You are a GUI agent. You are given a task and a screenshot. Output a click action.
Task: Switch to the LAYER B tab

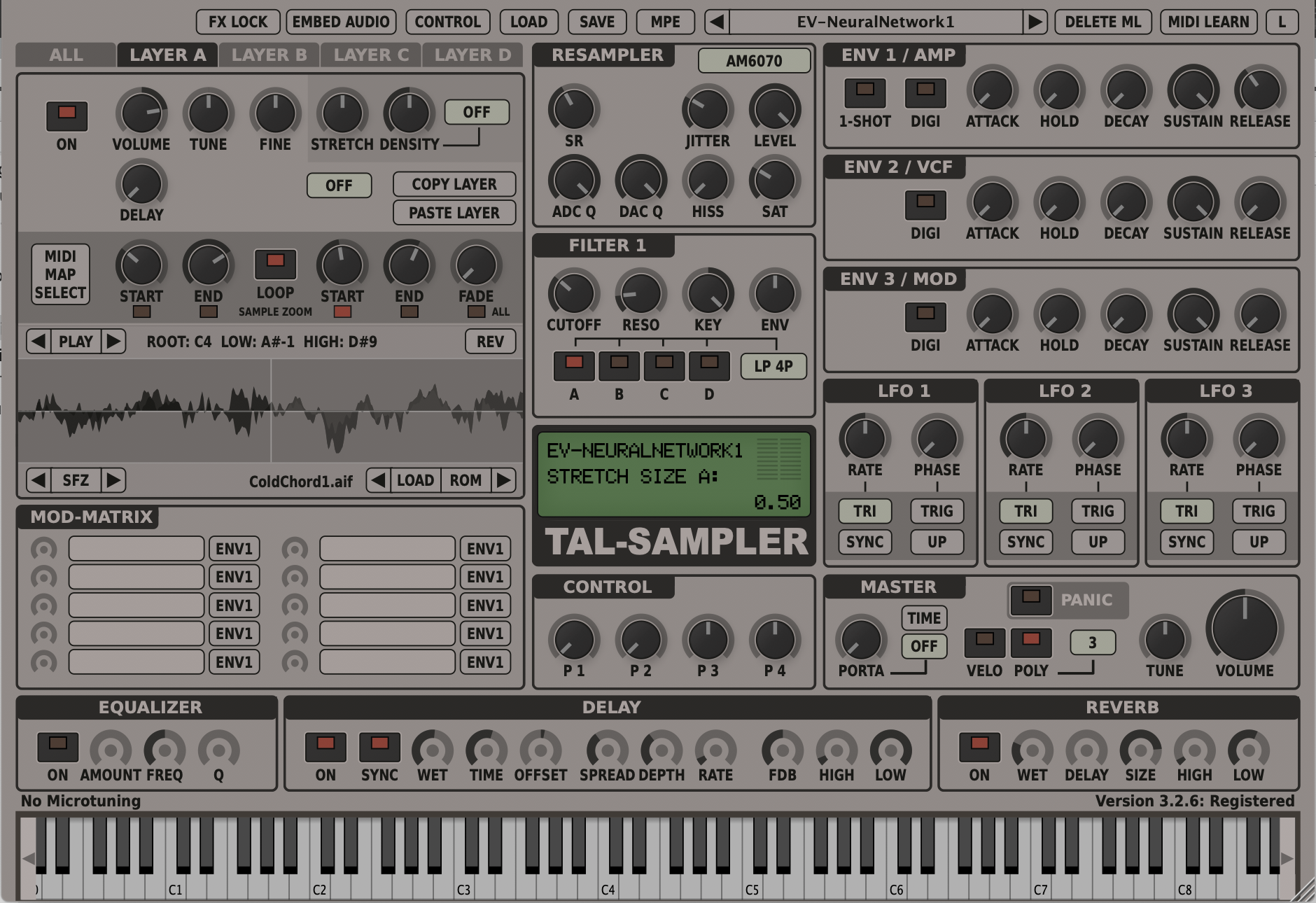[269, 55]
